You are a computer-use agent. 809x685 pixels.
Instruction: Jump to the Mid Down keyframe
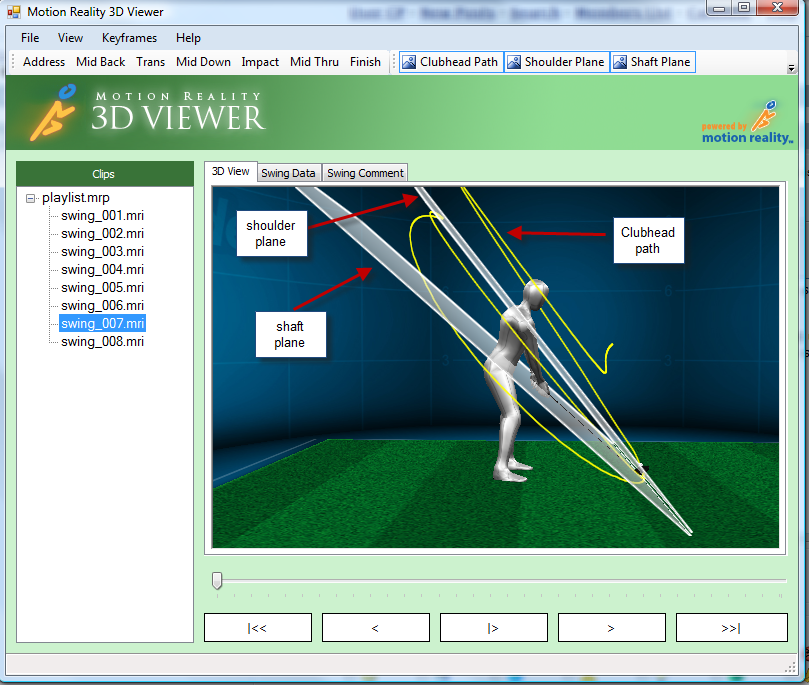[x=203, y=62]
